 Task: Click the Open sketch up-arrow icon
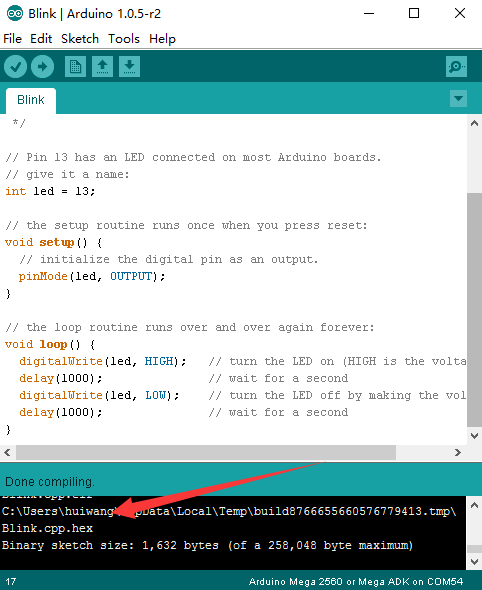coord(102,67)
